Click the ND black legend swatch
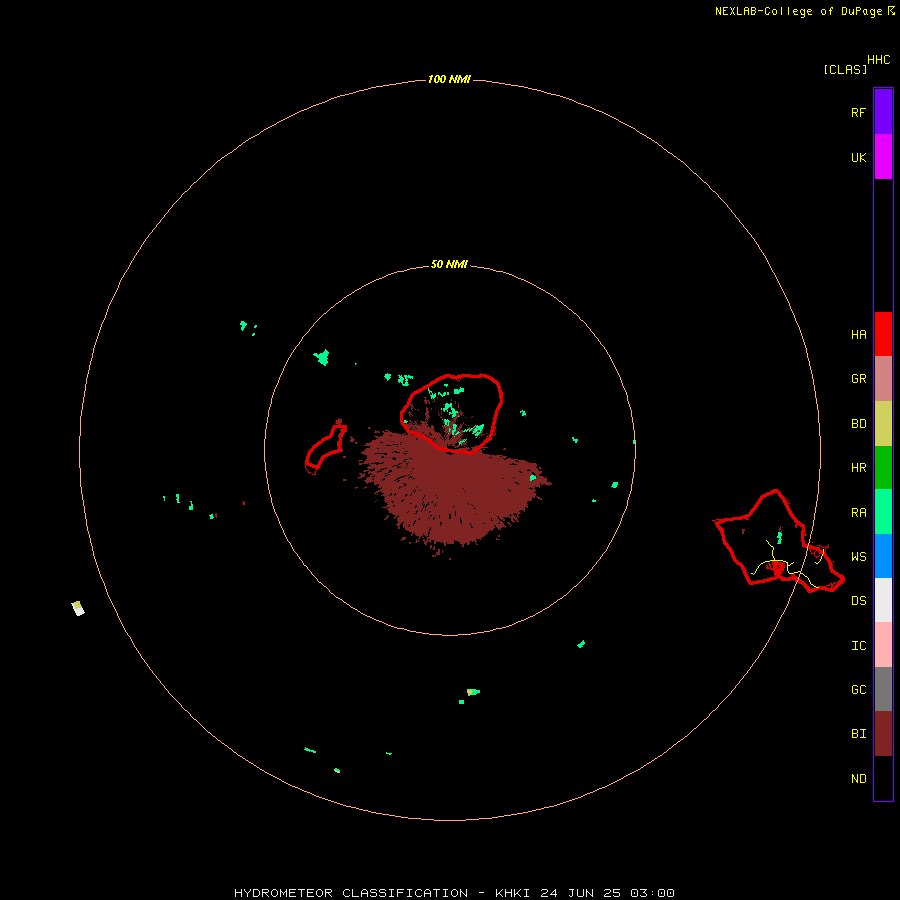Viewport: 900px width, 900px height. pyautogui.click(x=883, y=778)
